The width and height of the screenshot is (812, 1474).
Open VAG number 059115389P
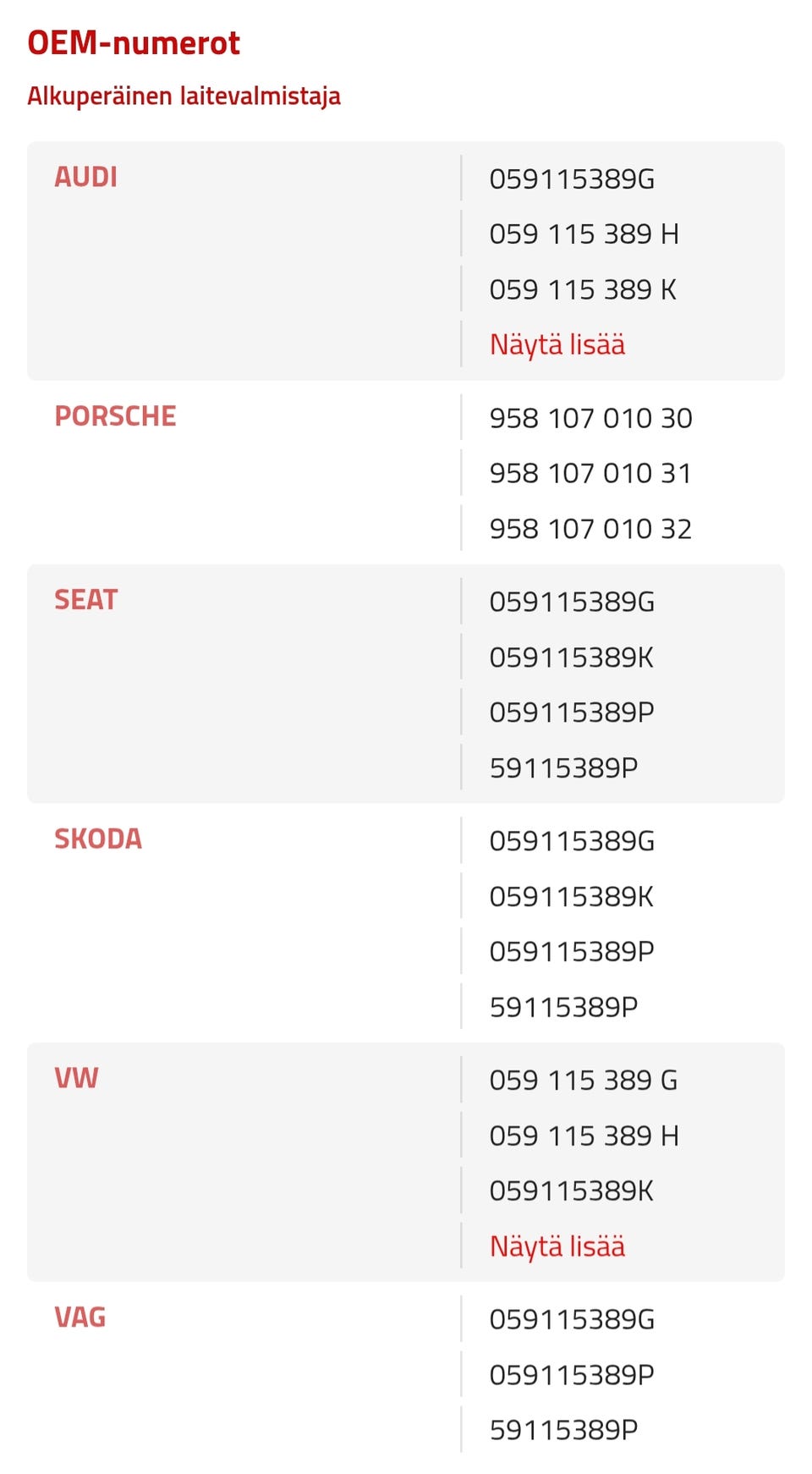point(572,1375)
